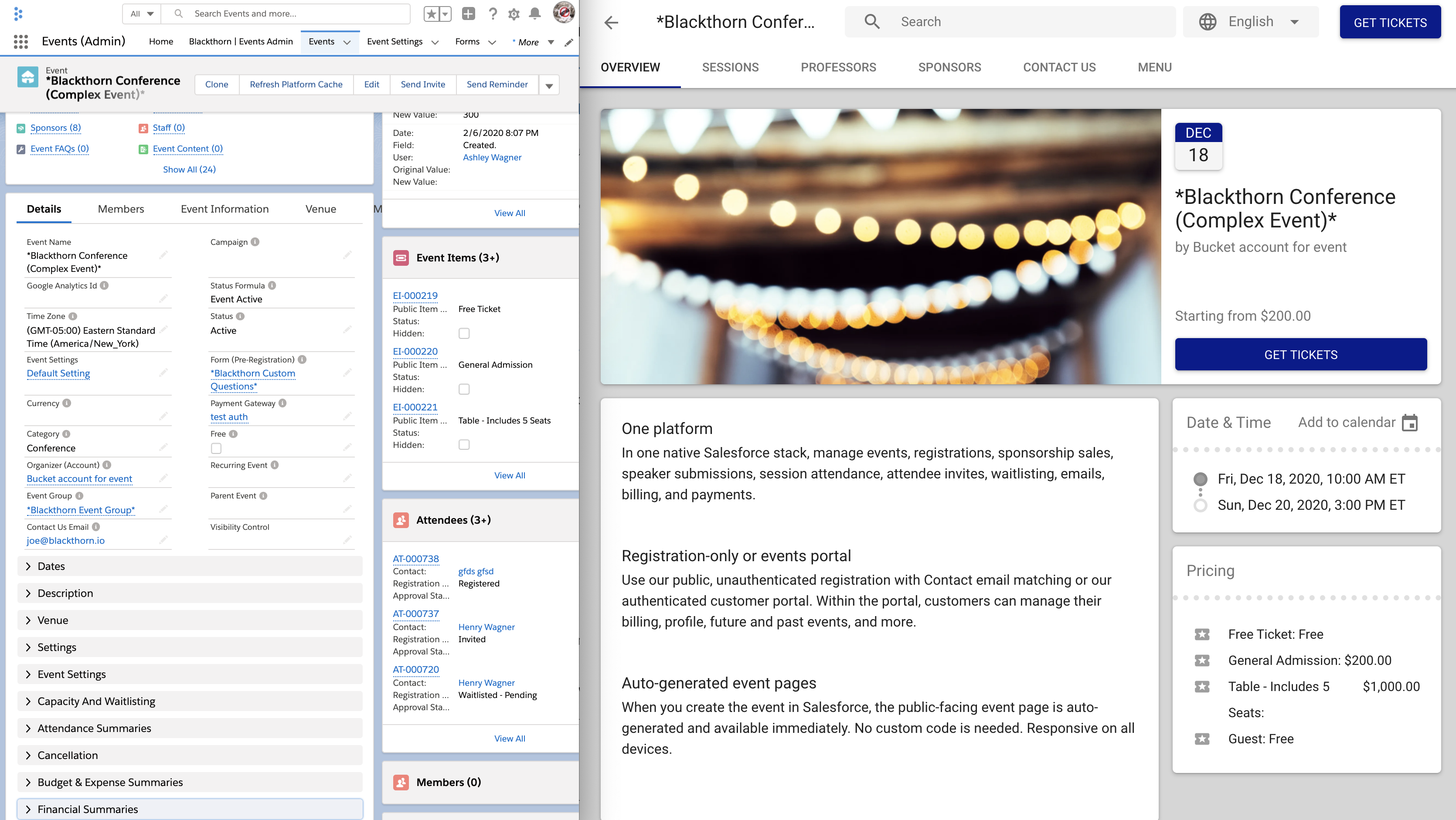Click the Search Events and more field
The height and width of the screenshot is (820, 1456).
click(x=286, y=14)
